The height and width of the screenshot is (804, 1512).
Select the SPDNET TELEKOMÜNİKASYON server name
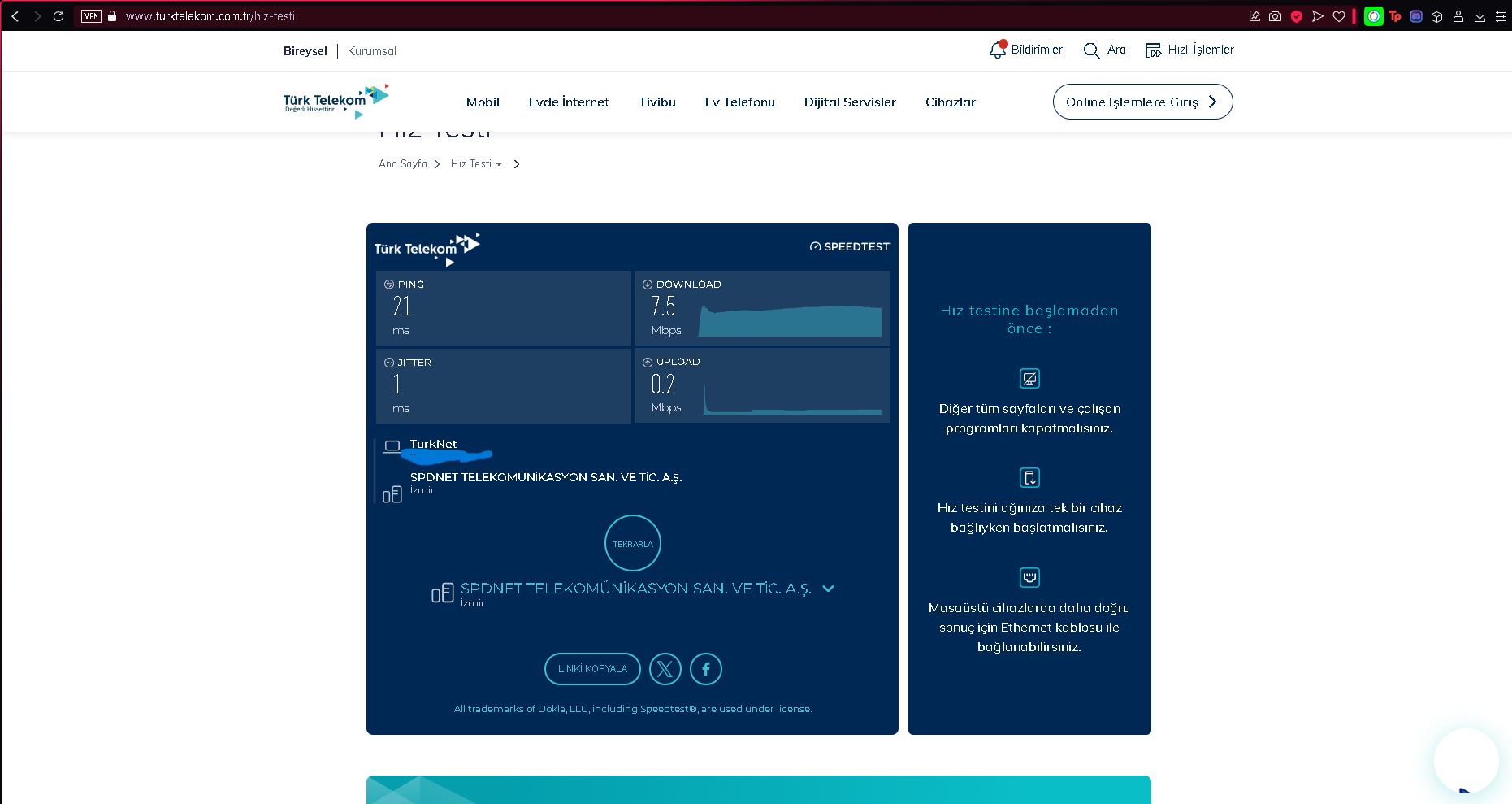pyautogui.click(x=636, y=589)
